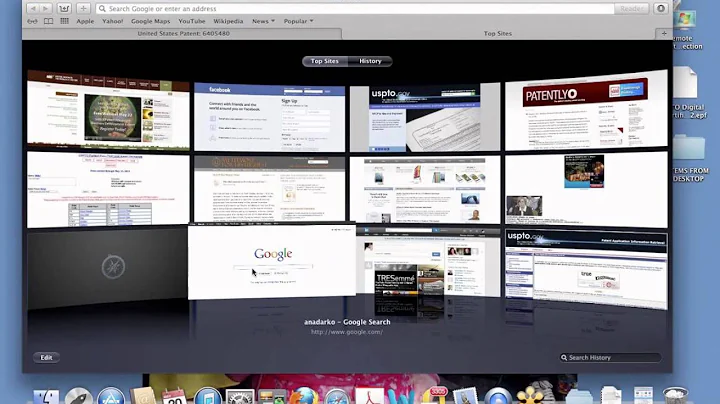The width and height of the screenshot is (720, 404).
Task: Focus the Search History field
Action: pyautogui.click(x=610, y=357)
